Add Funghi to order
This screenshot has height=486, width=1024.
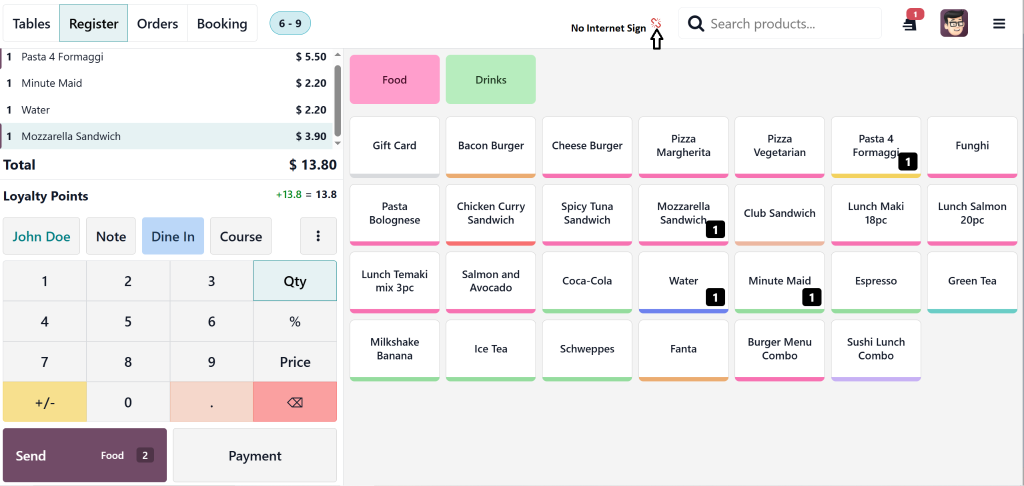972,146
